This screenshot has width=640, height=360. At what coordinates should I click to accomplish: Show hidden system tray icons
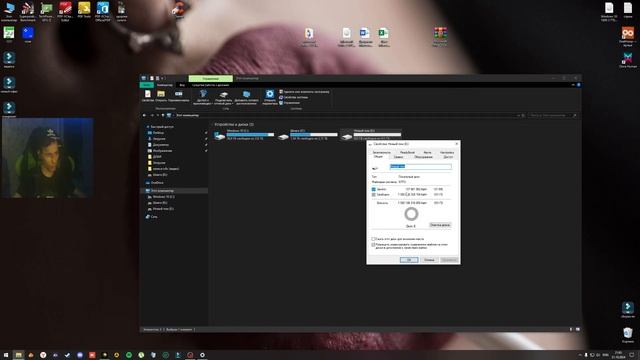tap(580, 355)
